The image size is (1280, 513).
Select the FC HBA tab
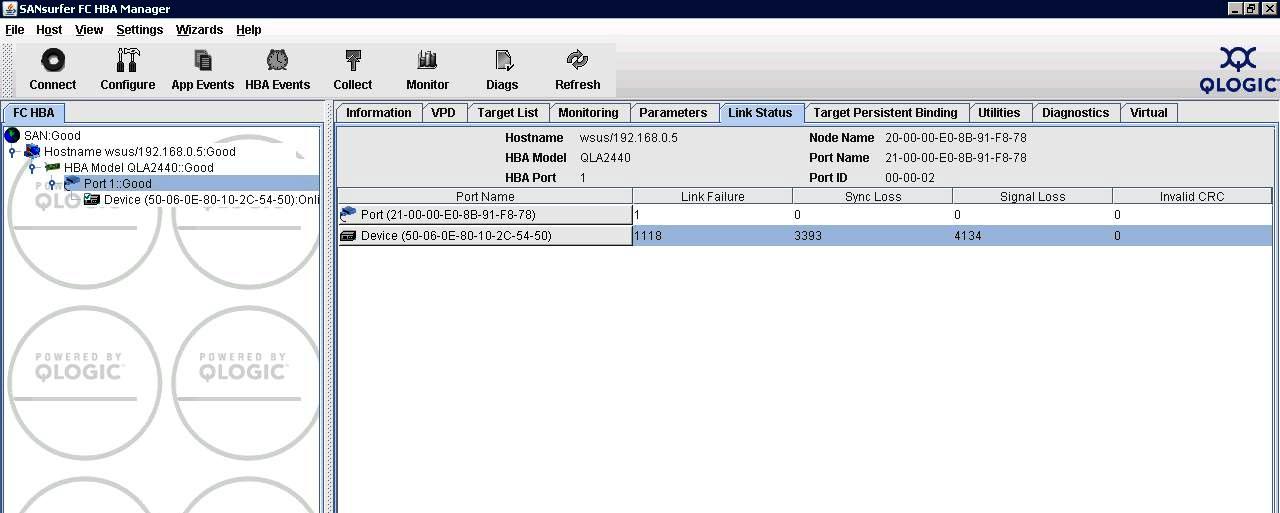tap(34, 113)
